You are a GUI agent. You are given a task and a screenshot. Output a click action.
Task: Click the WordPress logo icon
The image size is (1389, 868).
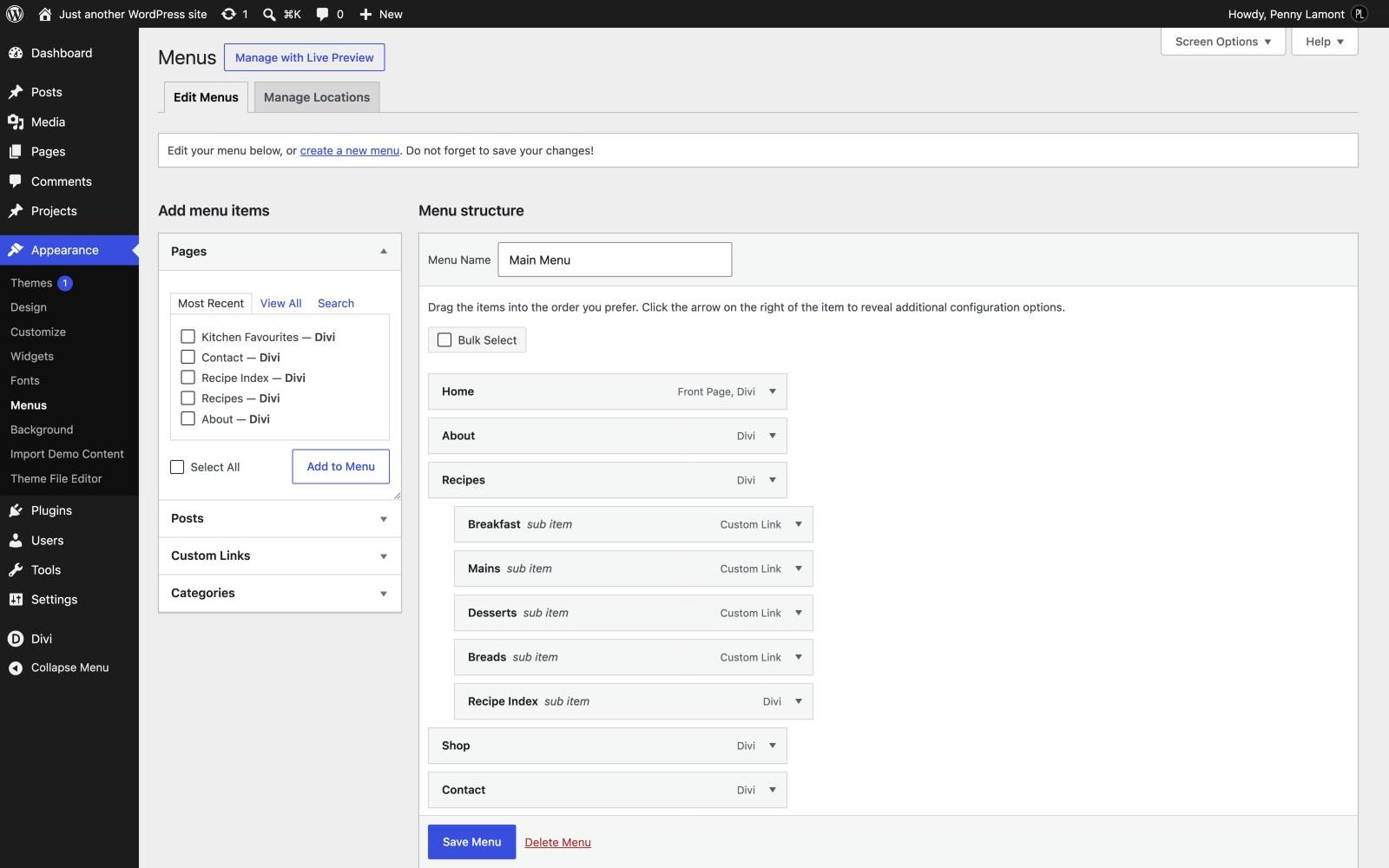[x=15, y=14]
